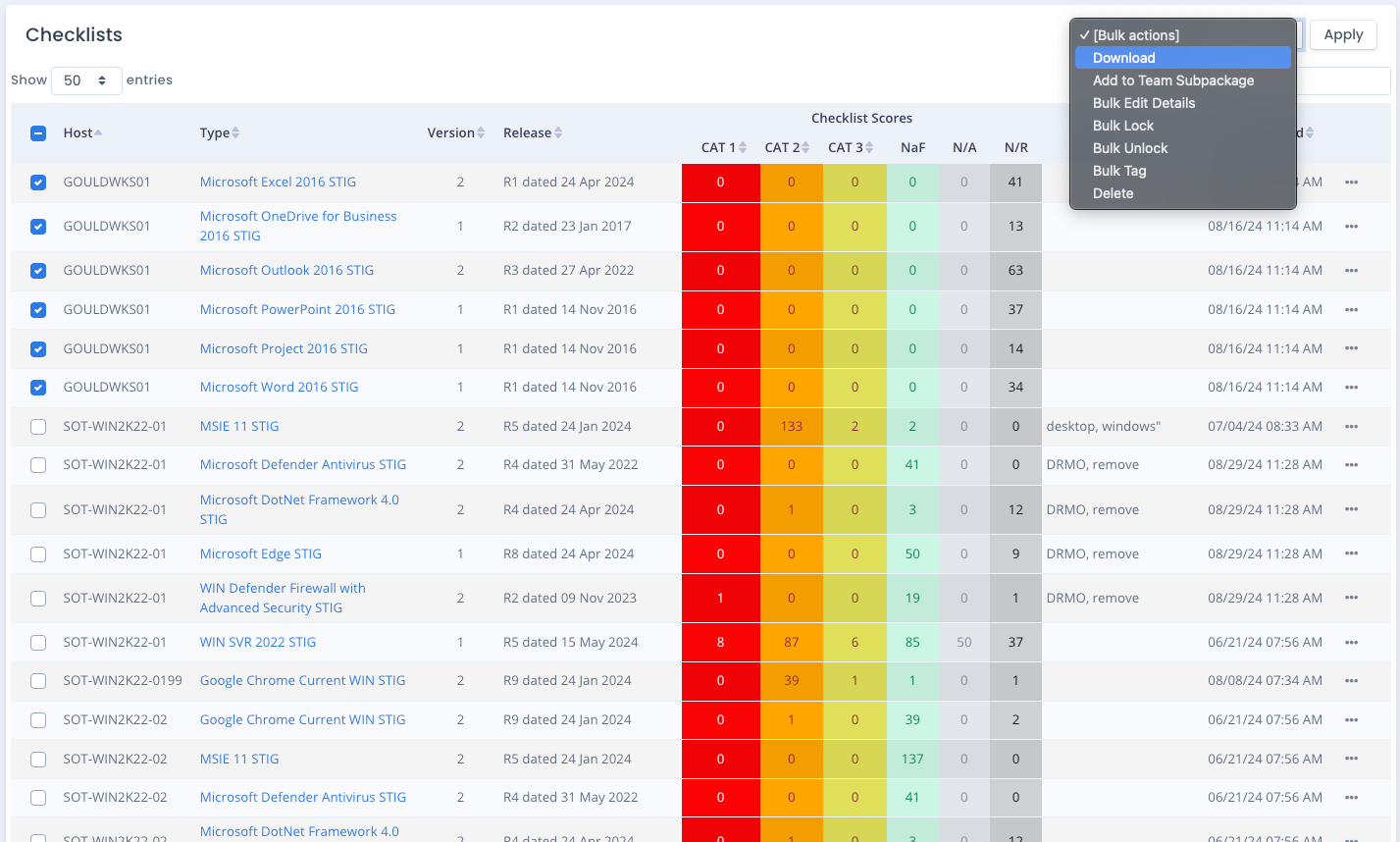Viewport: 1400px width, 842px height.
Task: Sort table by Version column
Action: click(x=455, y=133)
